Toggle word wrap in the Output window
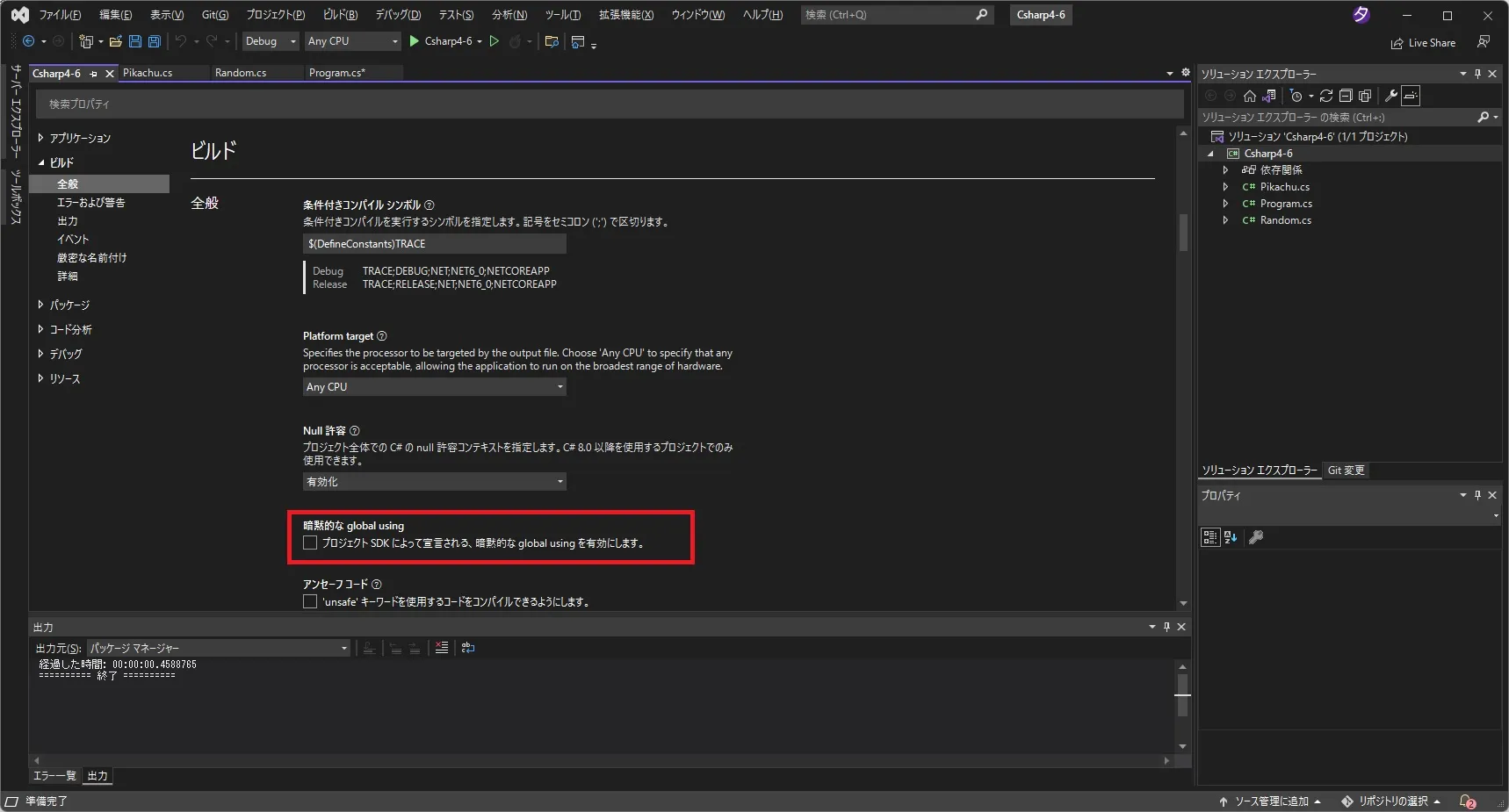The height and width of the screenshot is (812, 1509). (468, 648)
